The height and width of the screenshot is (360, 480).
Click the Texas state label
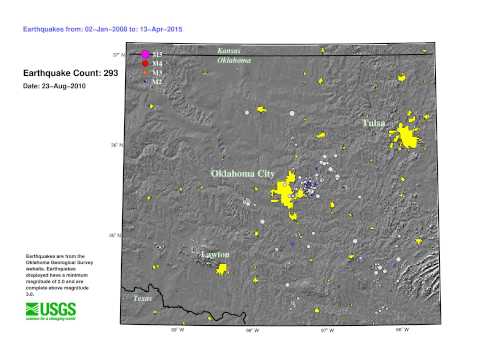coord(143,298)
